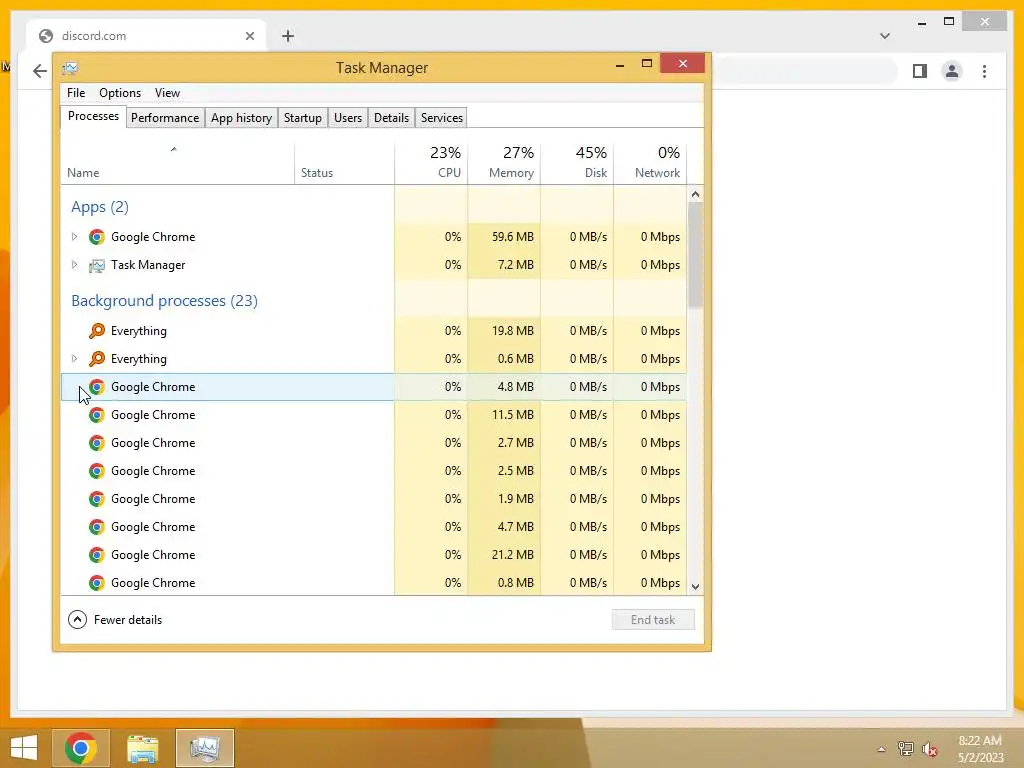Click the Apps (2) group heading

100,207
